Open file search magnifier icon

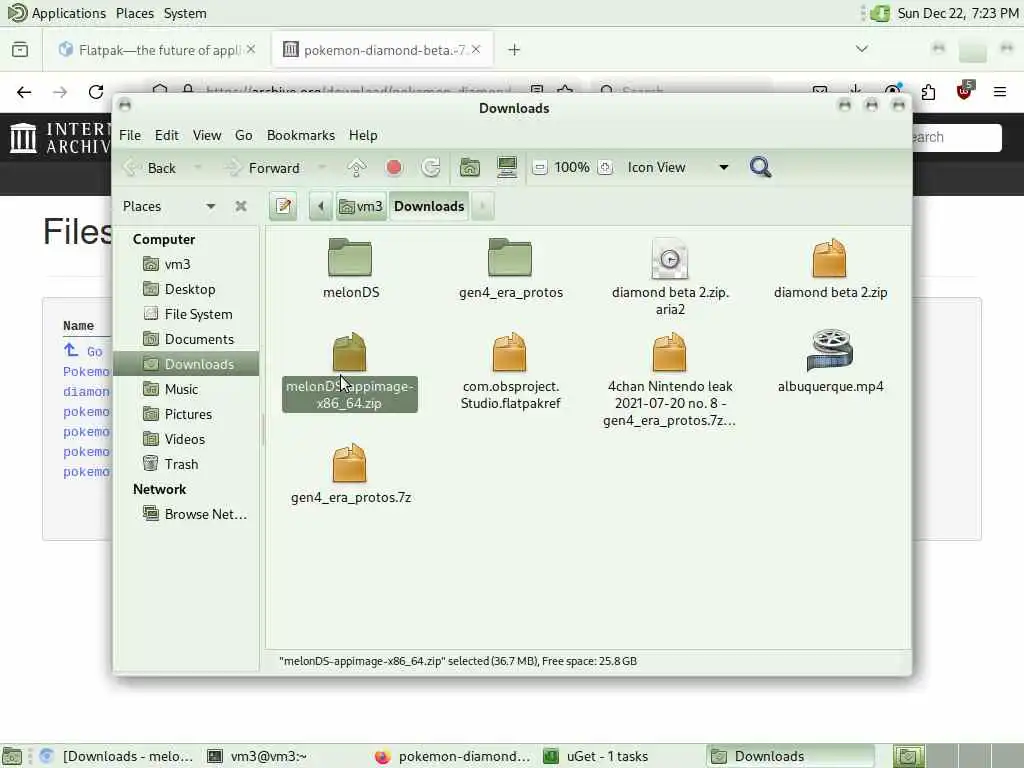760,167
